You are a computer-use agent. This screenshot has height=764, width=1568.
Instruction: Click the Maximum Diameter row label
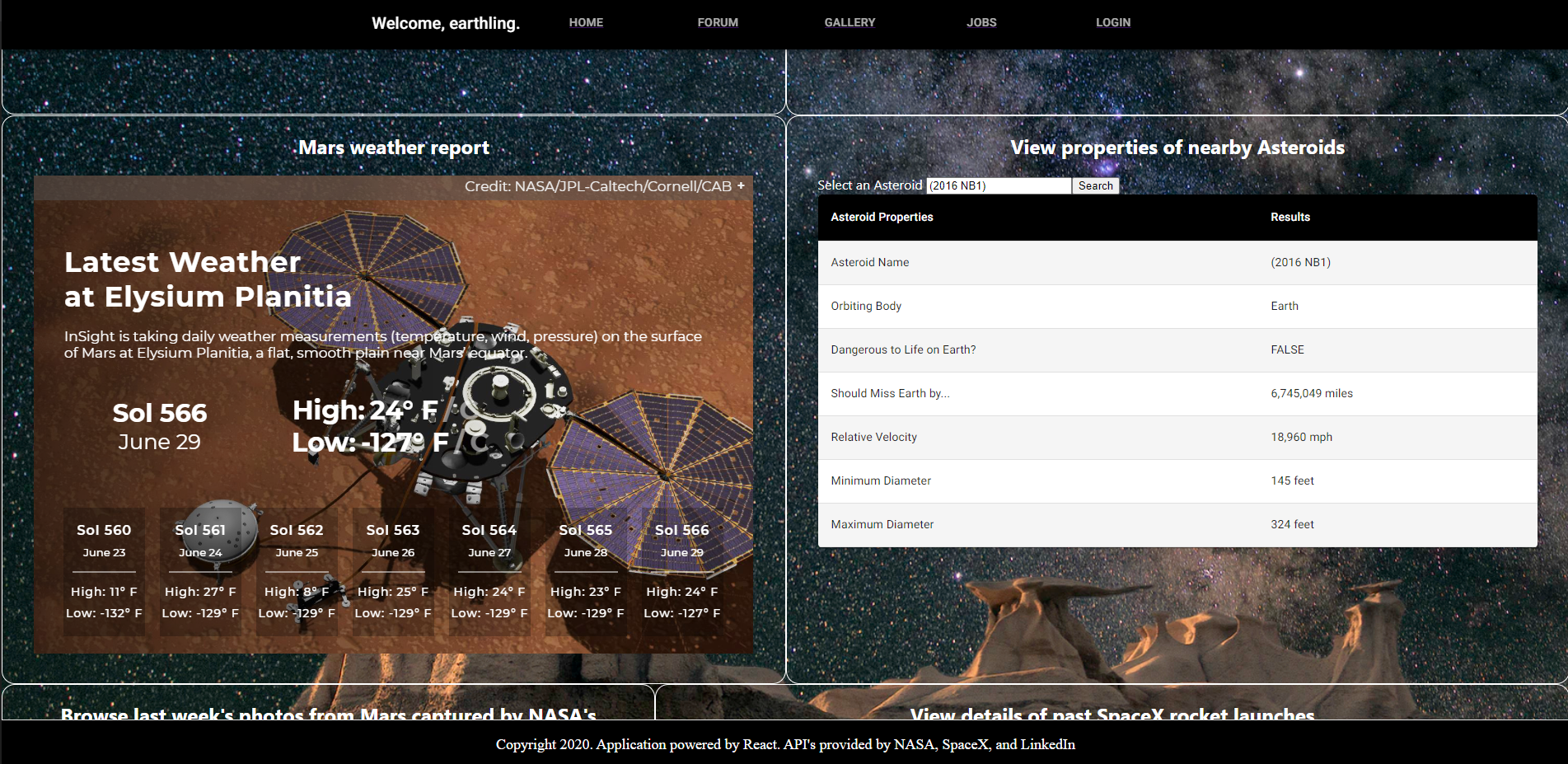[882, 524]
